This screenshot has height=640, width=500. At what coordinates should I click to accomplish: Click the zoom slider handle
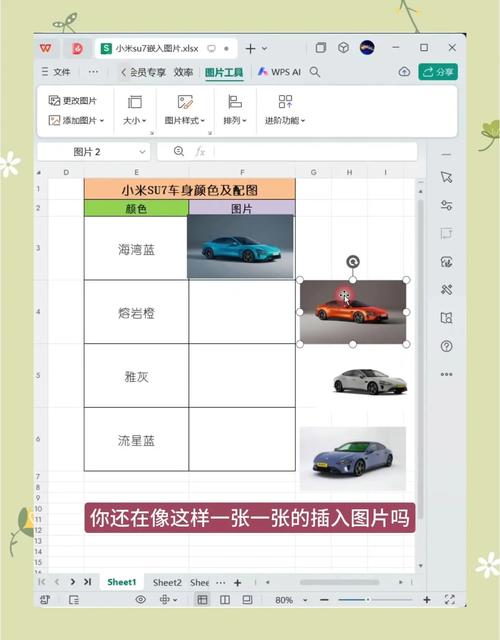click(367, 600)
